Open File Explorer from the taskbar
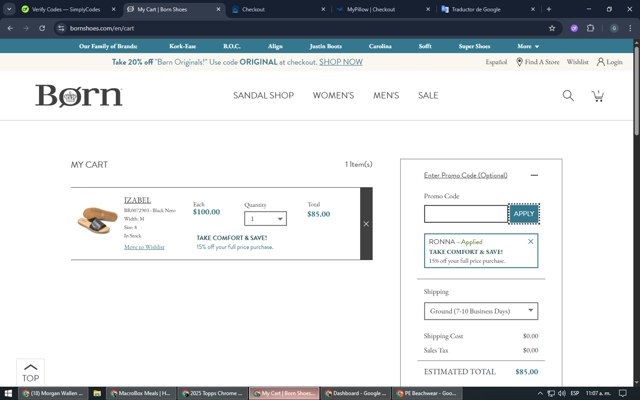The height and width of the screenshot is (400, 640). (97, 393)
